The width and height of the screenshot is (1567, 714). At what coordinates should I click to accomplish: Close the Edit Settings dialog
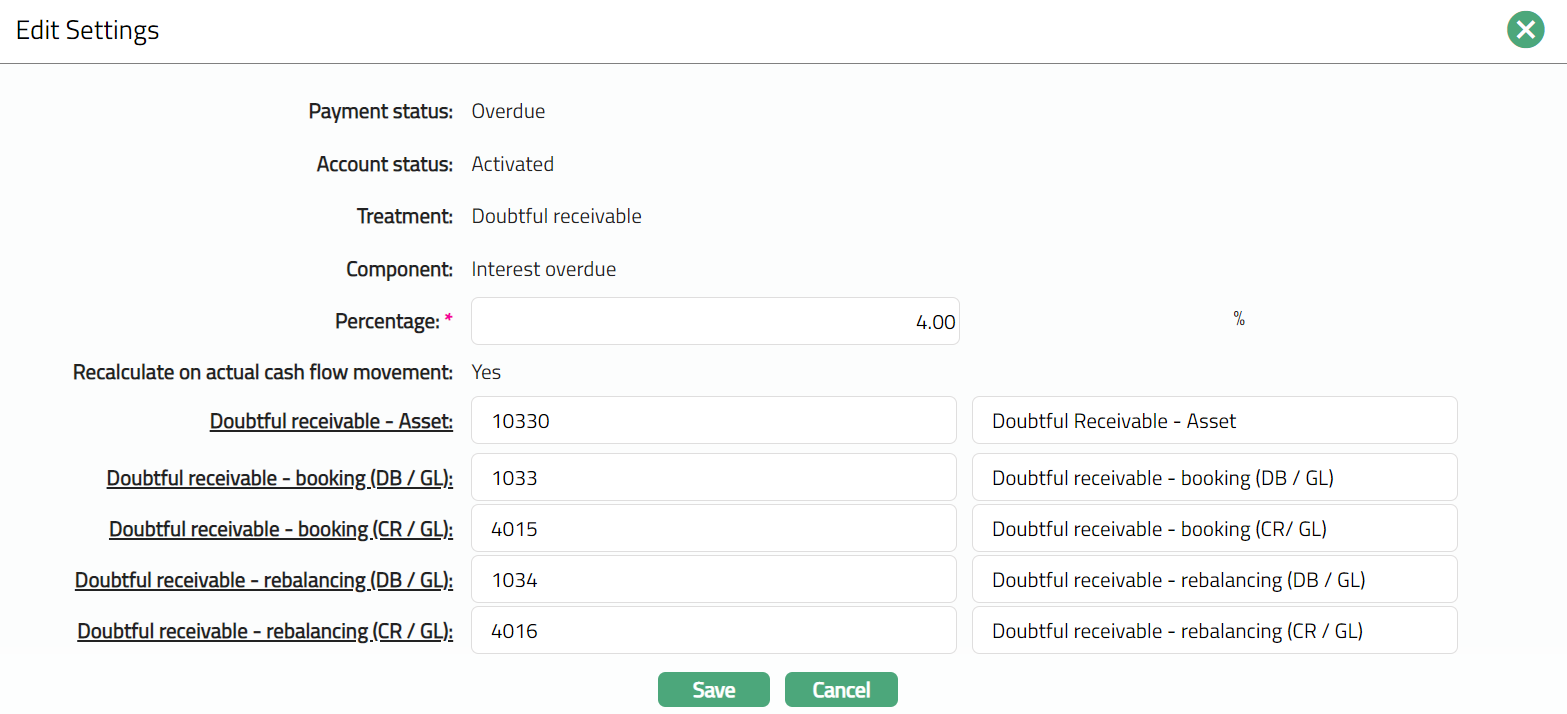(1525, 31)
